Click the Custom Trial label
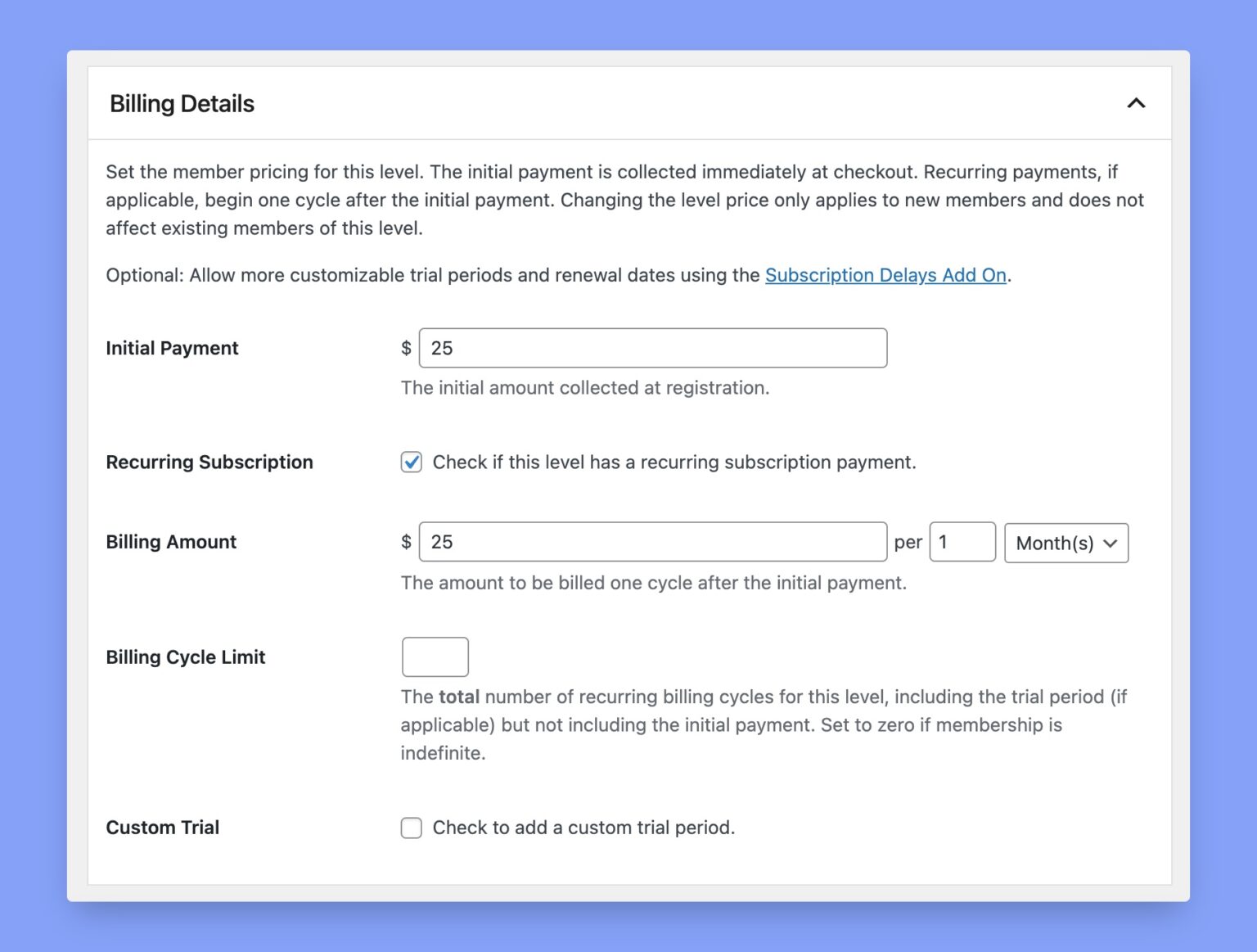 pyautogui.click(x=162, y=828)
